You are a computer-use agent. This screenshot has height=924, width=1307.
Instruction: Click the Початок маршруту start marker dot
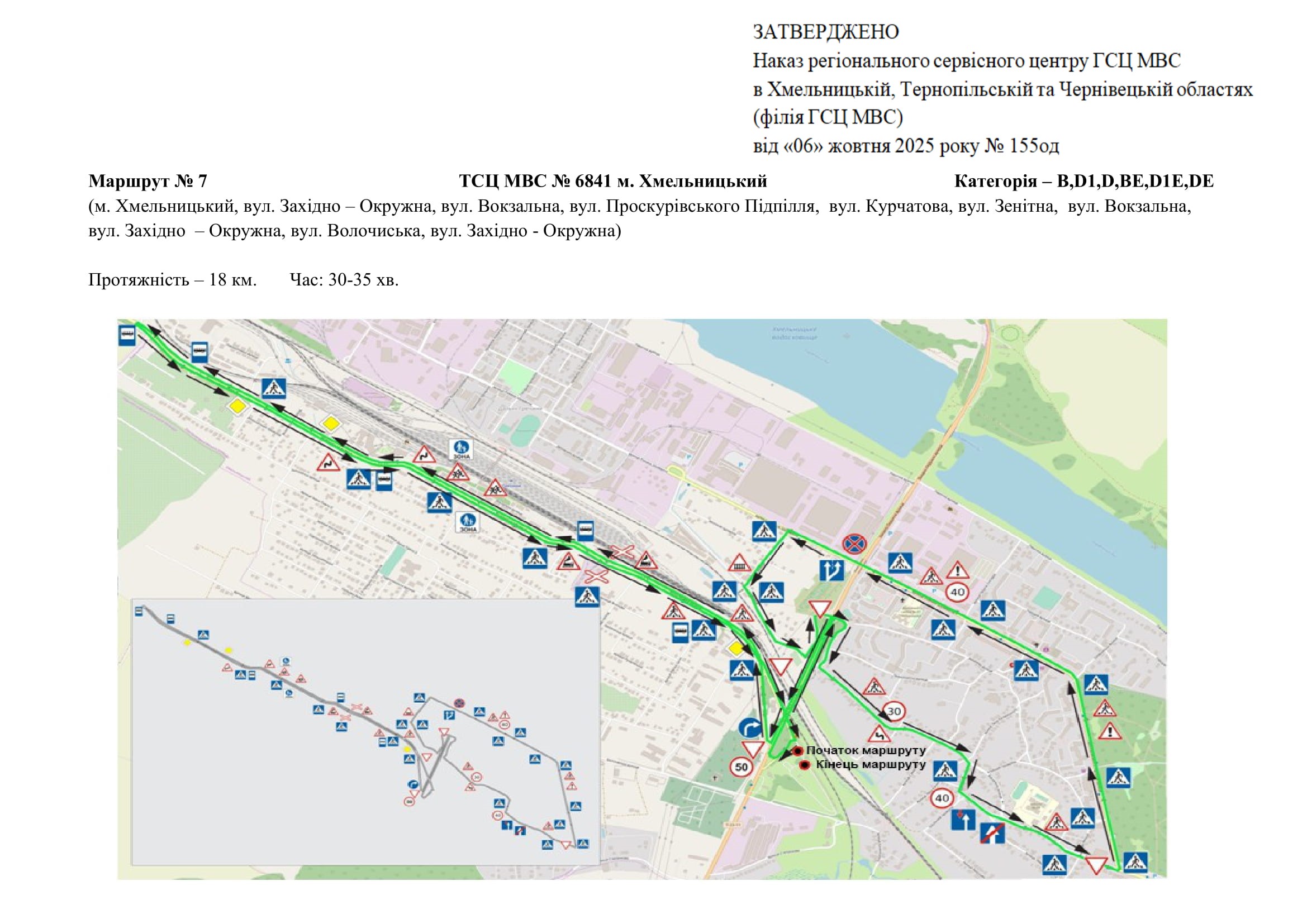tap(797, 751)
